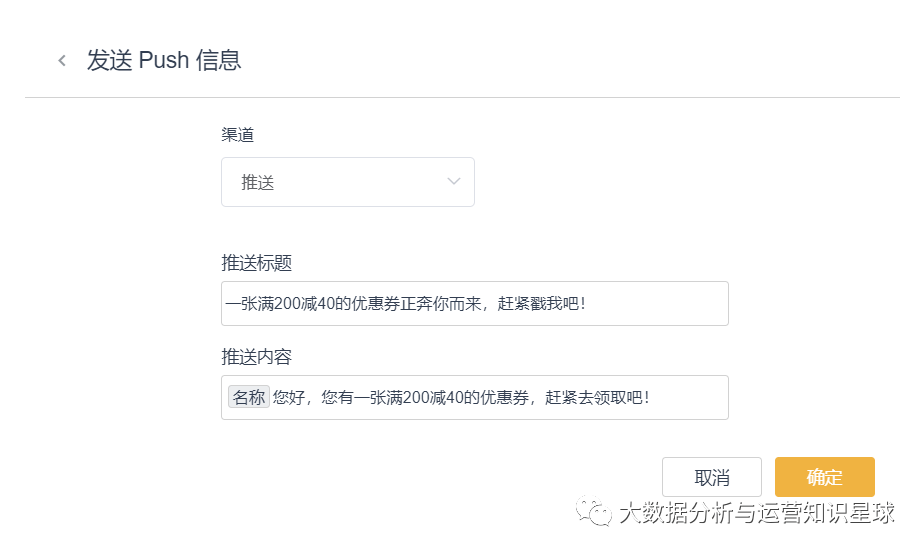The image size is (924, 544).
Task: Open the 渠道 channel combo box
Action: click(x=348, y=182)
